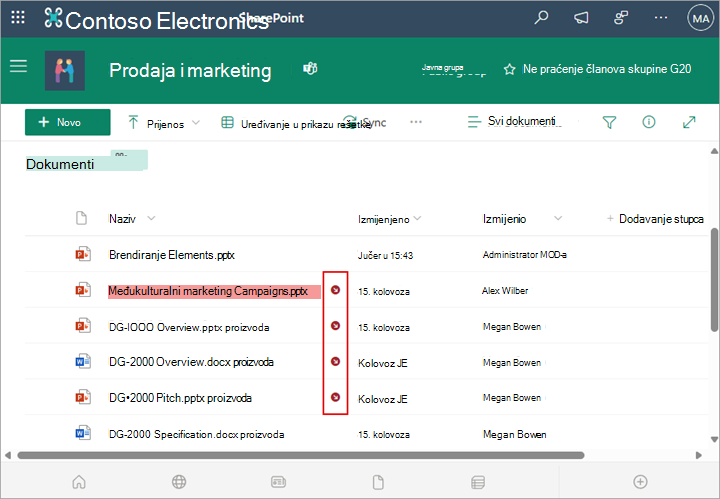Expand the Prijenos upload dropdown
Image resolution: width=720 pixels, height=499 pixels.
tap(196, 123)
